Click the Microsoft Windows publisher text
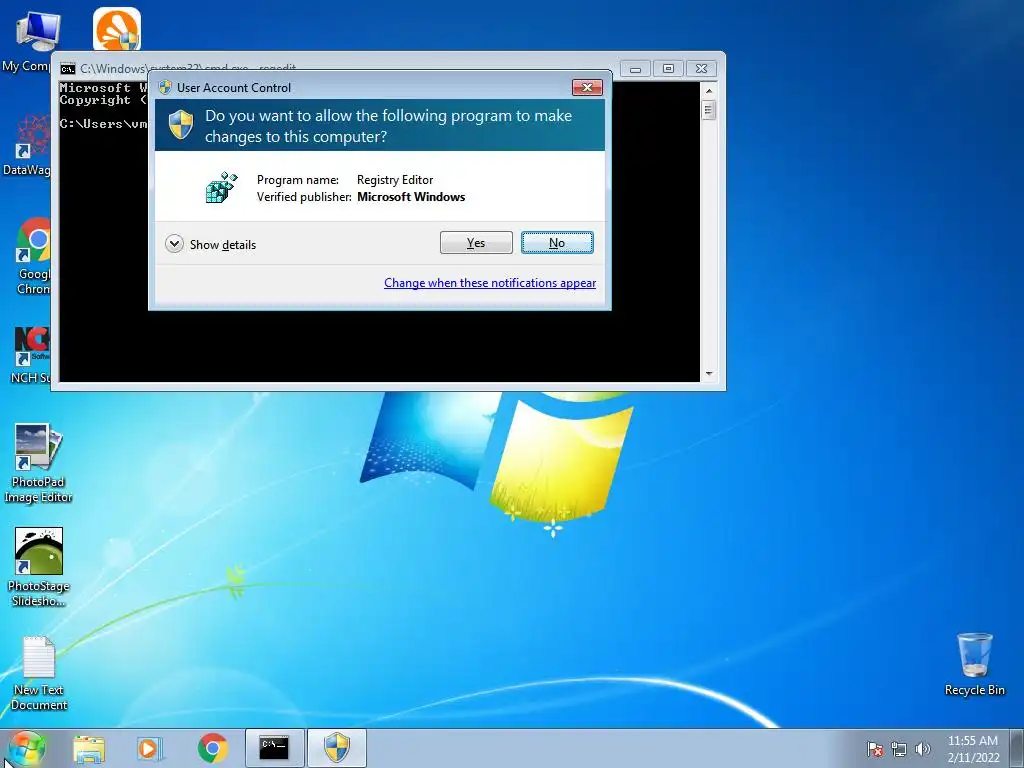Screen dimensions: 1024x768 point(411,197)
